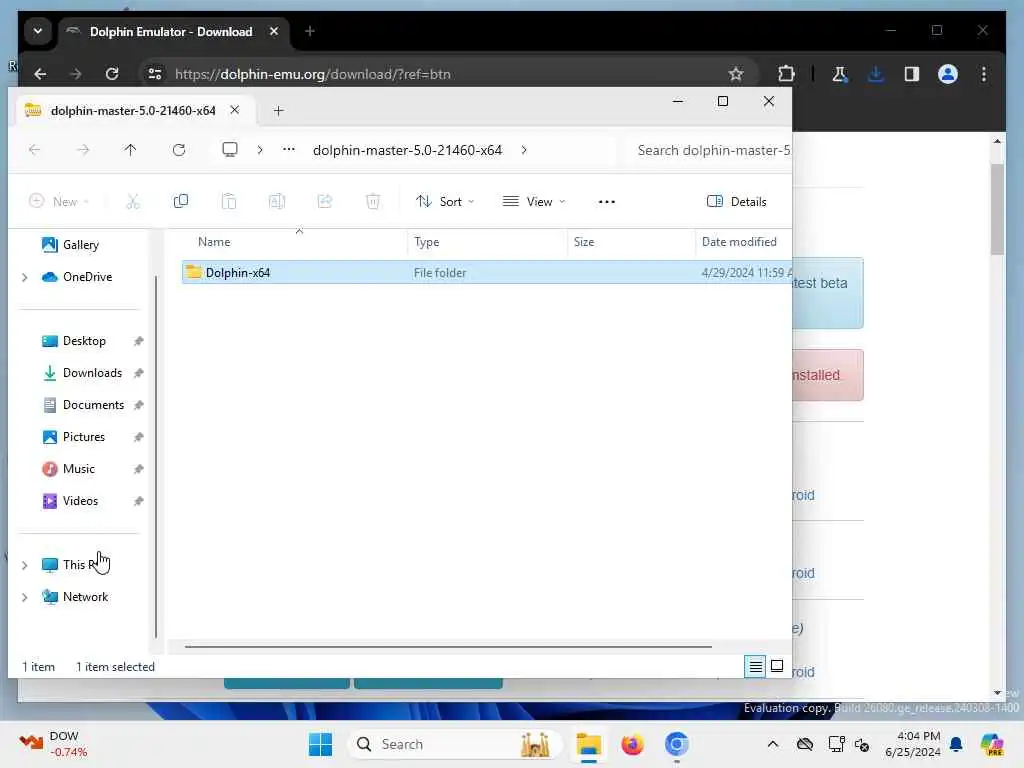Open the View dropdown

pos(534,202)
